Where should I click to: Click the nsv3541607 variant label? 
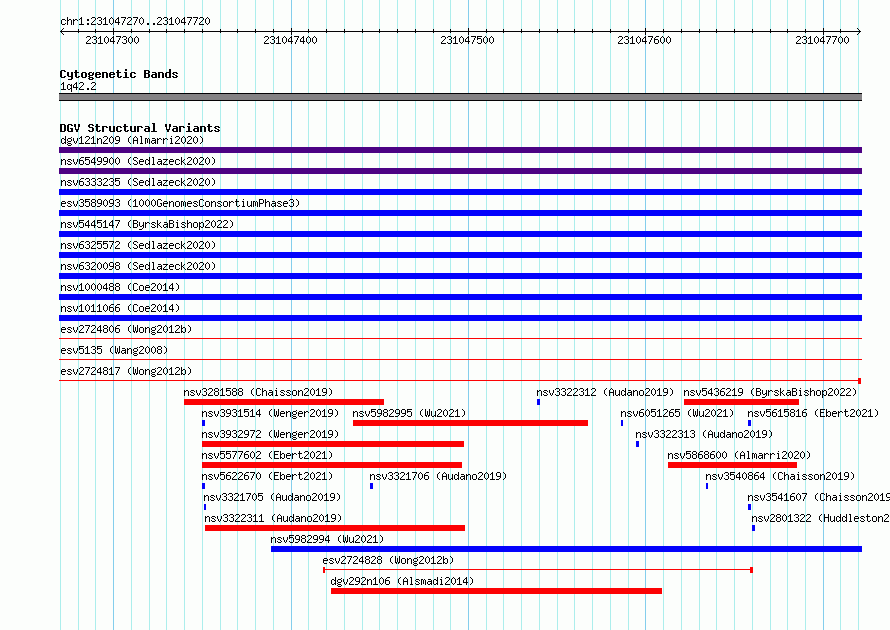pyautogui.click(x=818, y=497)
